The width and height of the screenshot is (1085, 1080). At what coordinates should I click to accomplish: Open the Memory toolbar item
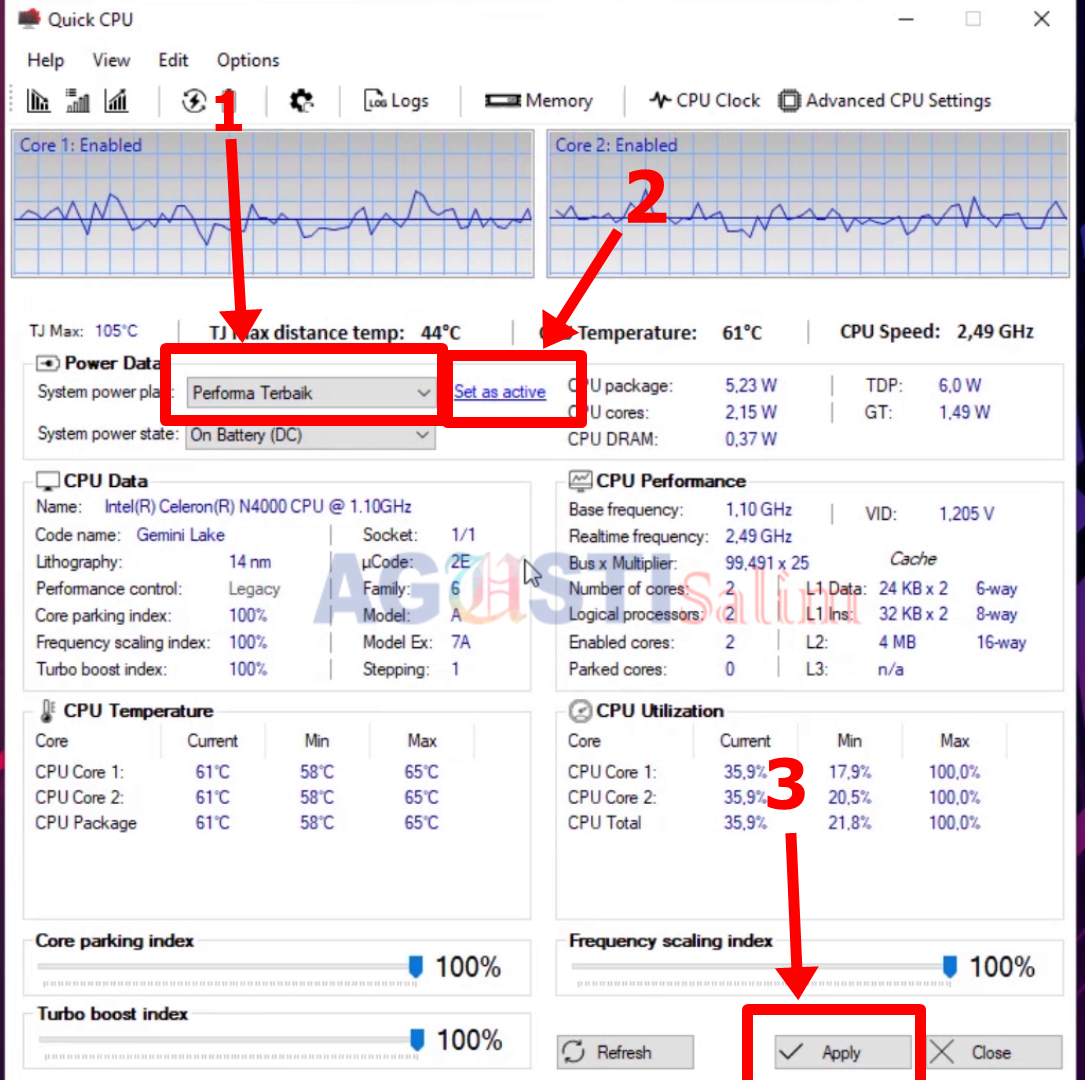pyautogui.click(x=538, y=101)
